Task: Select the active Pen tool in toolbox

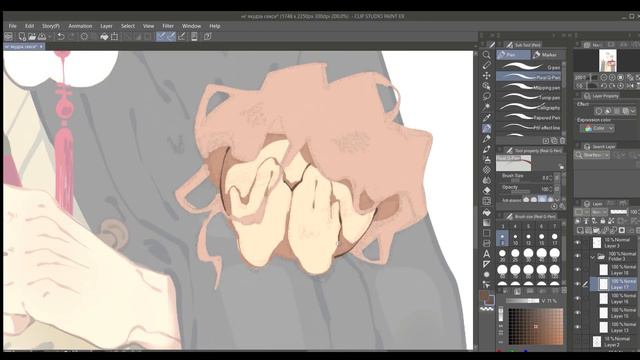Action: point(487,128)
